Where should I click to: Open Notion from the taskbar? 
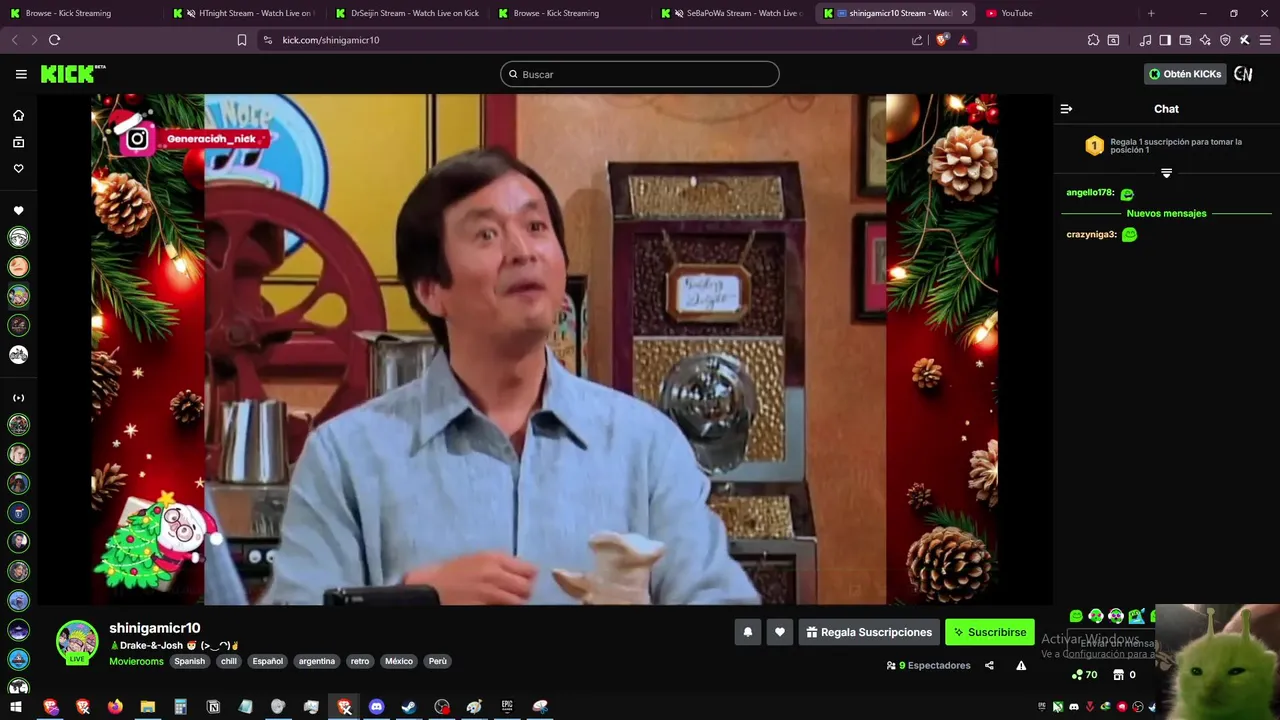[213, 707]
